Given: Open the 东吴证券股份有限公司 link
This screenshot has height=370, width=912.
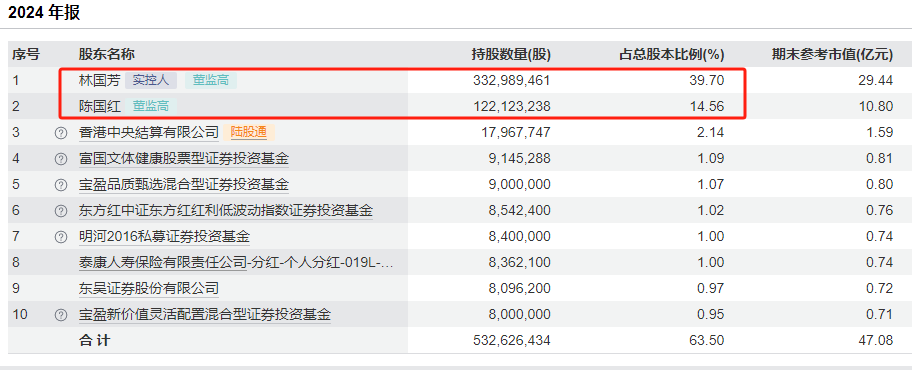Looking at the screenshot, I should (x=149, y=289).
